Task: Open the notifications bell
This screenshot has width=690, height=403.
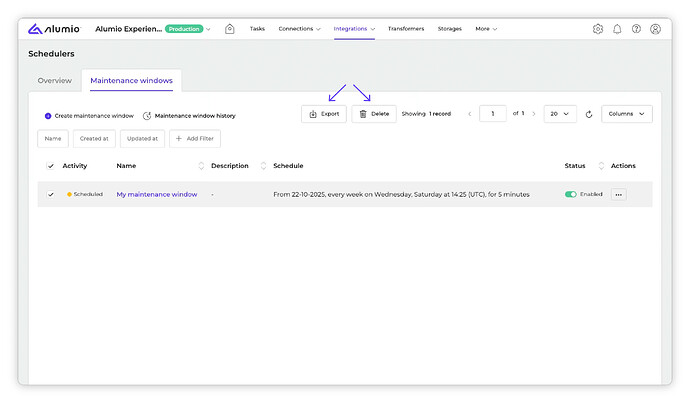Action: click(x=617, y=29)
